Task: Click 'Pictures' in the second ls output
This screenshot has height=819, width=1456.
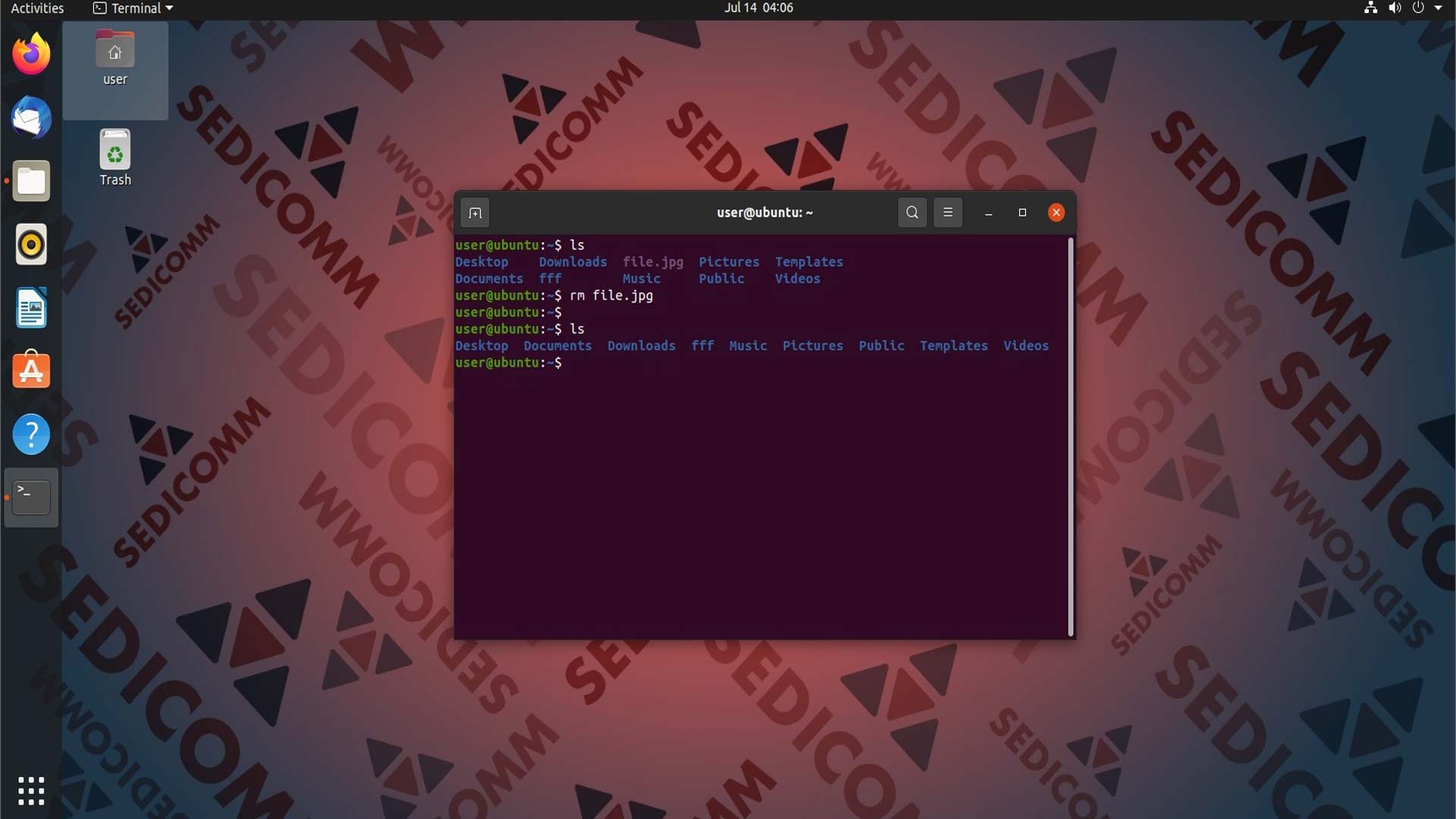Action: [812, 346]
